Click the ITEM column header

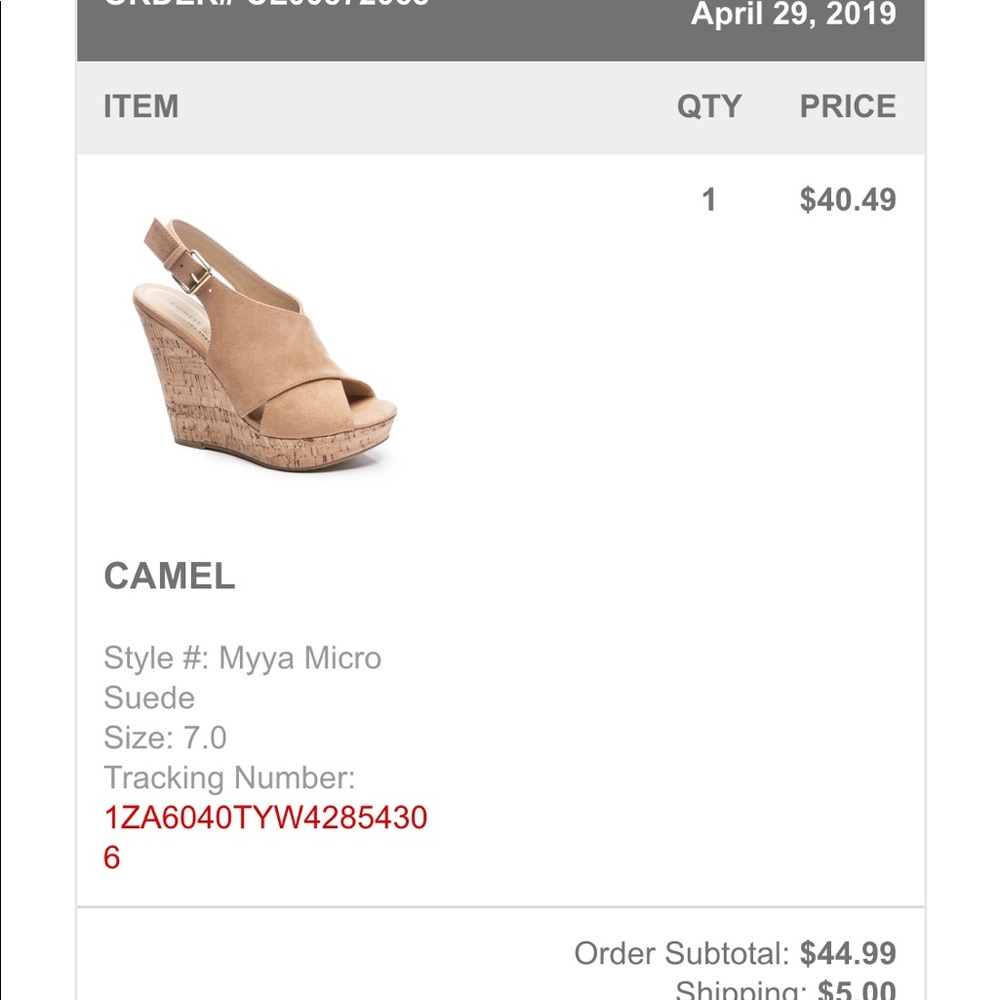coord(141,107)
